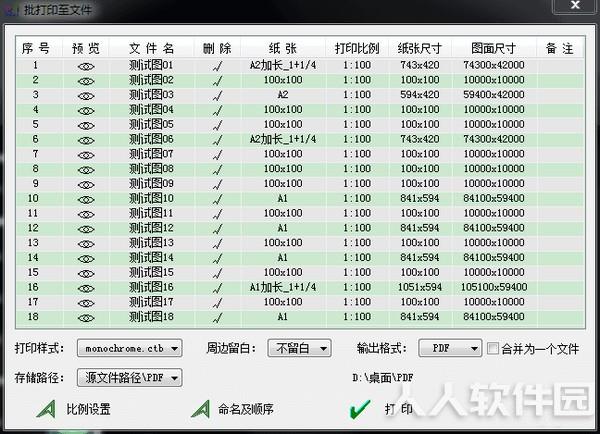Screen dimensions: 600x434
Task: Click the eye icon for 测试图09
Action: (x=86, y=185)
